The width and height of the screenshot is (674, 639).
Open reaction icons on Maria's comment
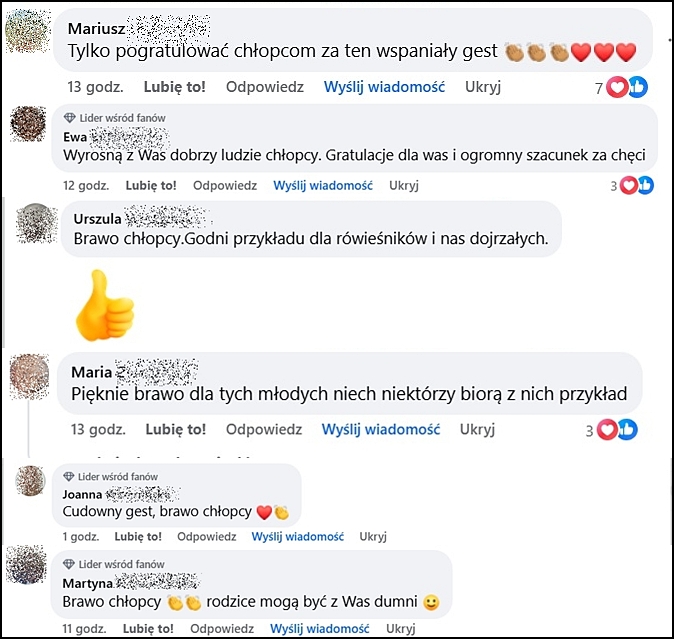(617, 430)
